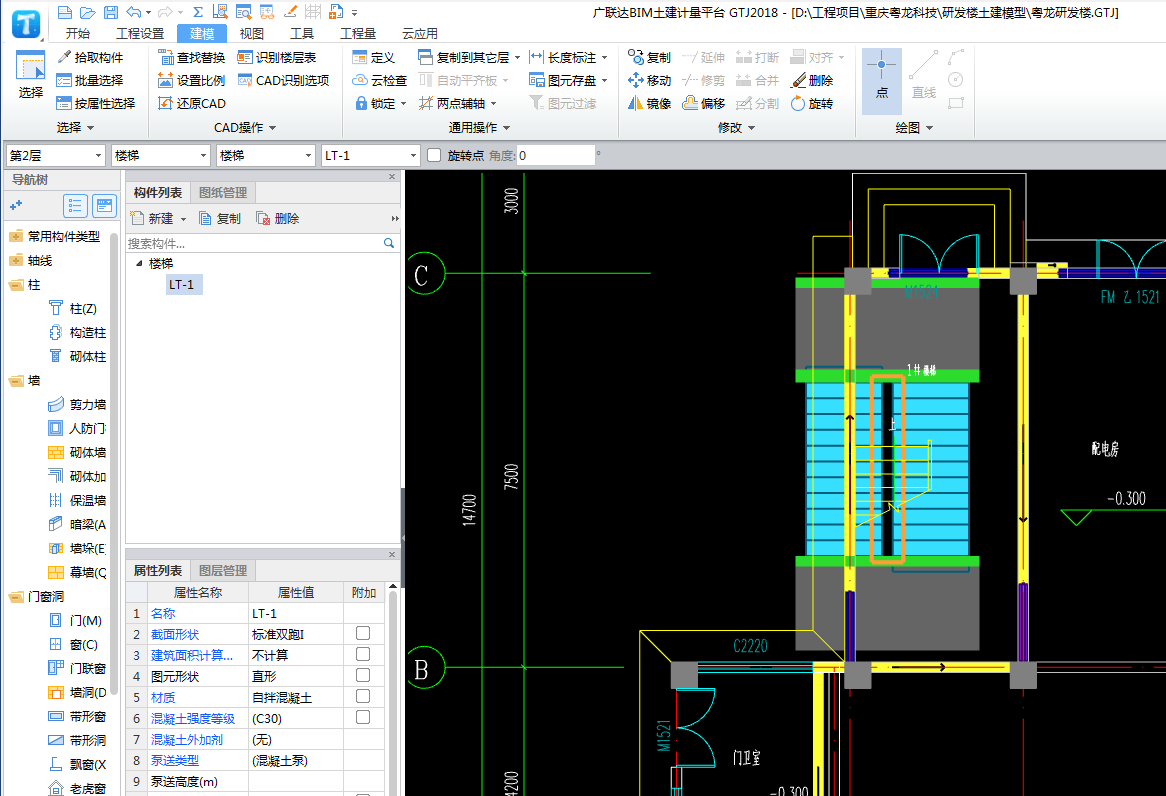This screenshot has width=1166, height=796.
Task: Click the 名称 property value LT-1
Action: (x=296, y=614)
